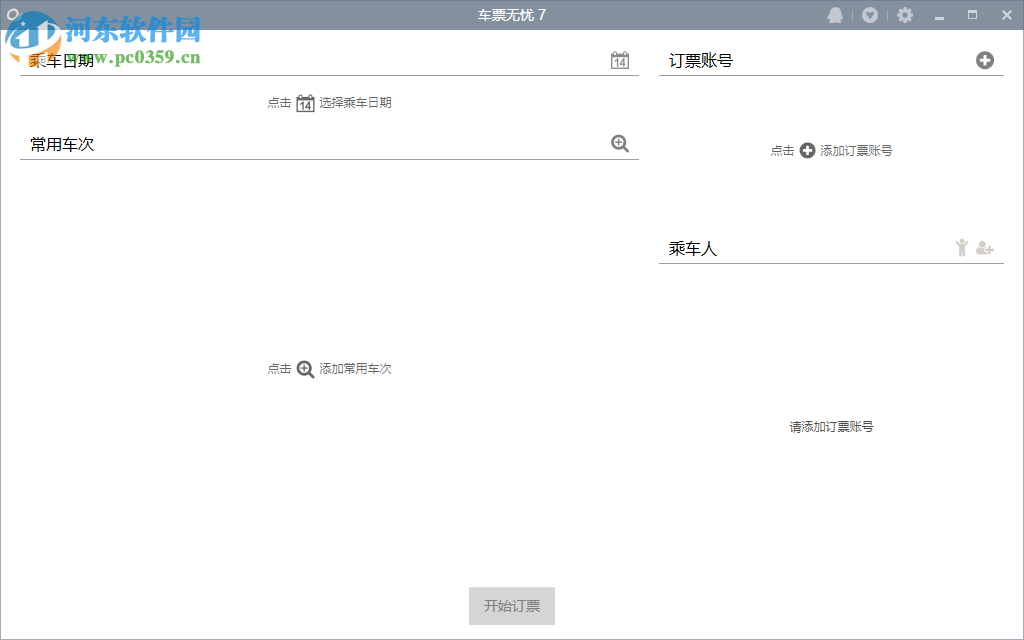
Task: Click the plus icon in the 添加订票账号 hint
Action: click(806, 150)
